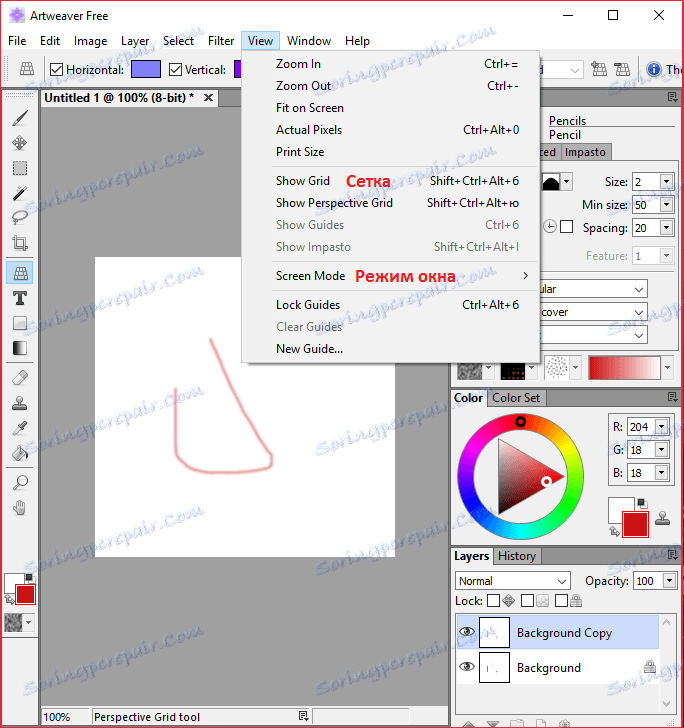The image size is (684, 728).
Task: Open the R value dropdown
Action: tap(662, 426)
